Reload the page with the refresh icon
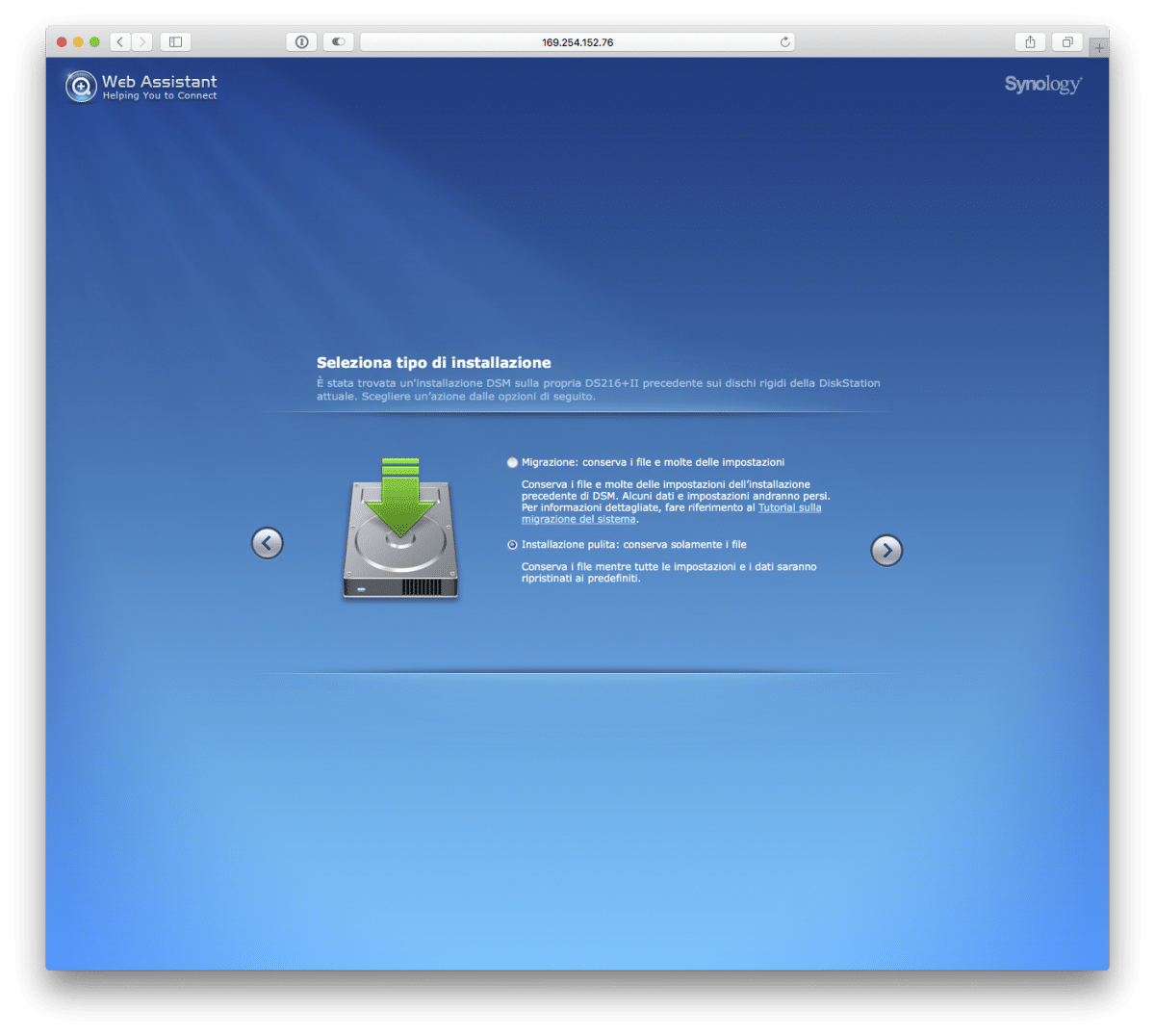 (x=784, y=42)
